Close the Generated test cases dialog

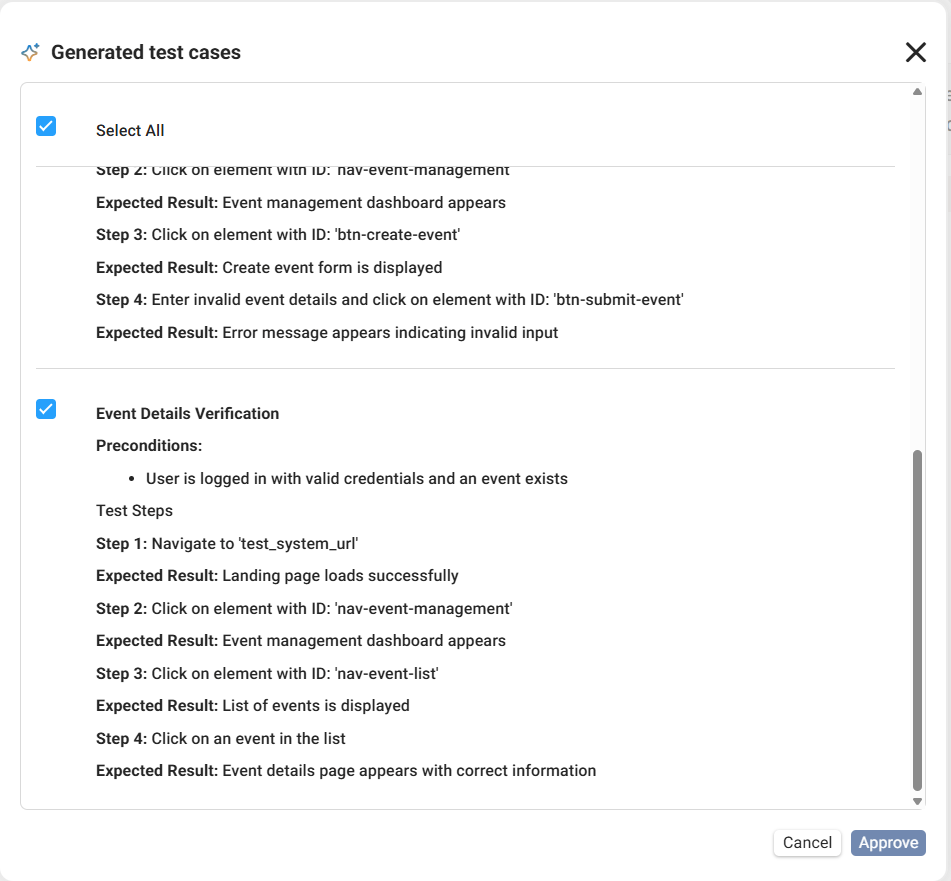click(915, 53)
